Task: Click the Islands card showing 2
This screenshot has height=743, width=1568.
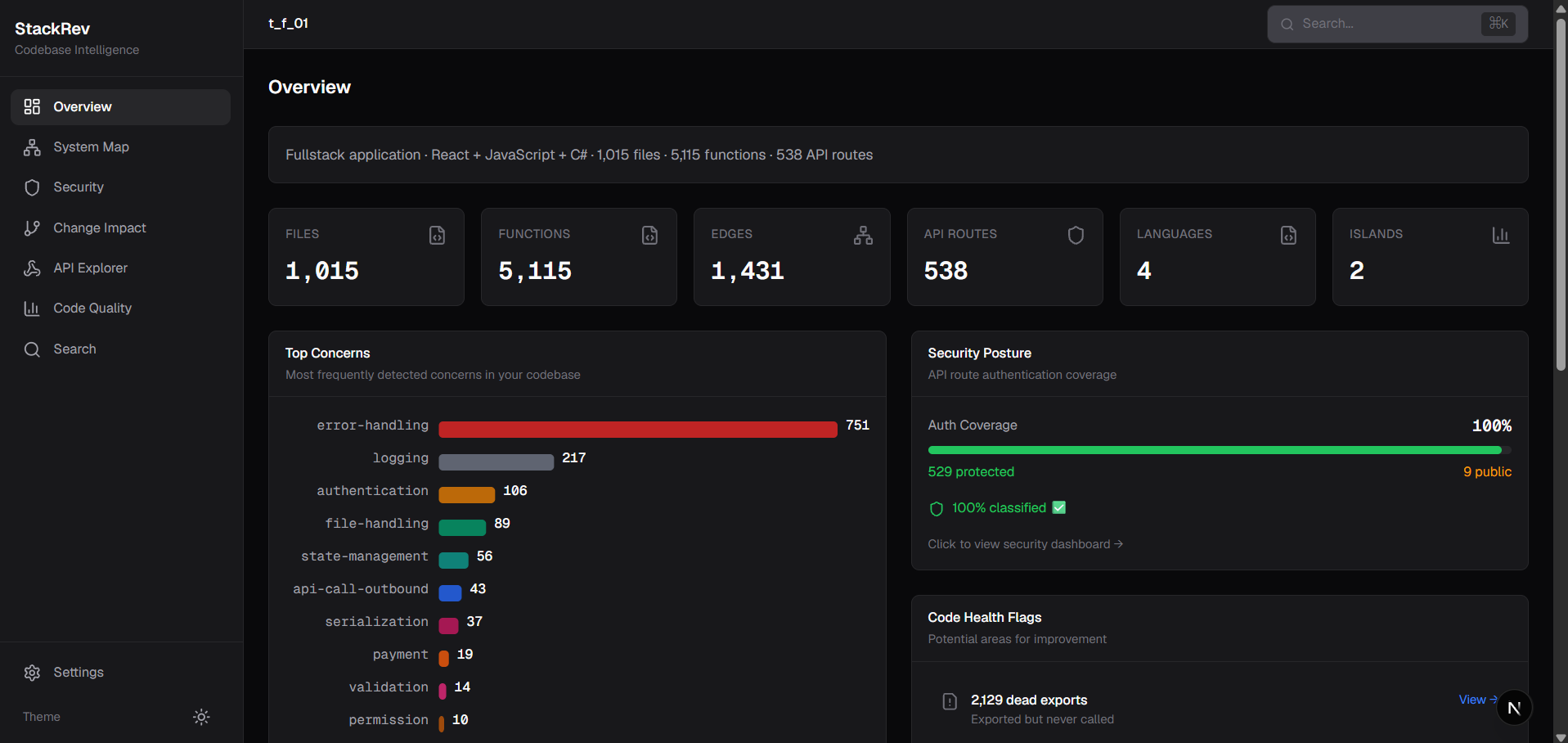Action: pyautogui.click(x=1431, y=257)
